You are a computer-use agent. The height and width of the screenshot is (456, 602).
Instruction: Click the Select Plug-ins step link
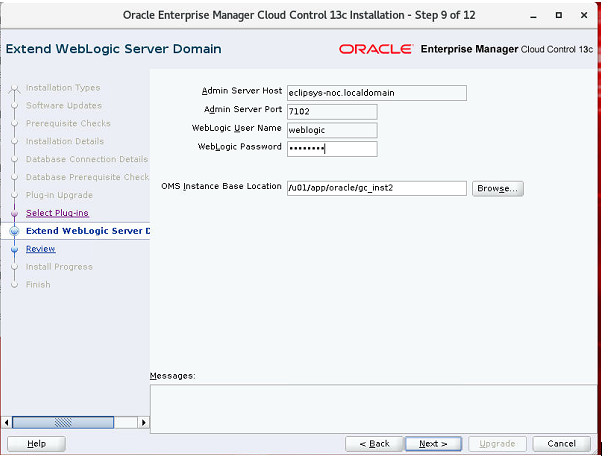[58, 213]
